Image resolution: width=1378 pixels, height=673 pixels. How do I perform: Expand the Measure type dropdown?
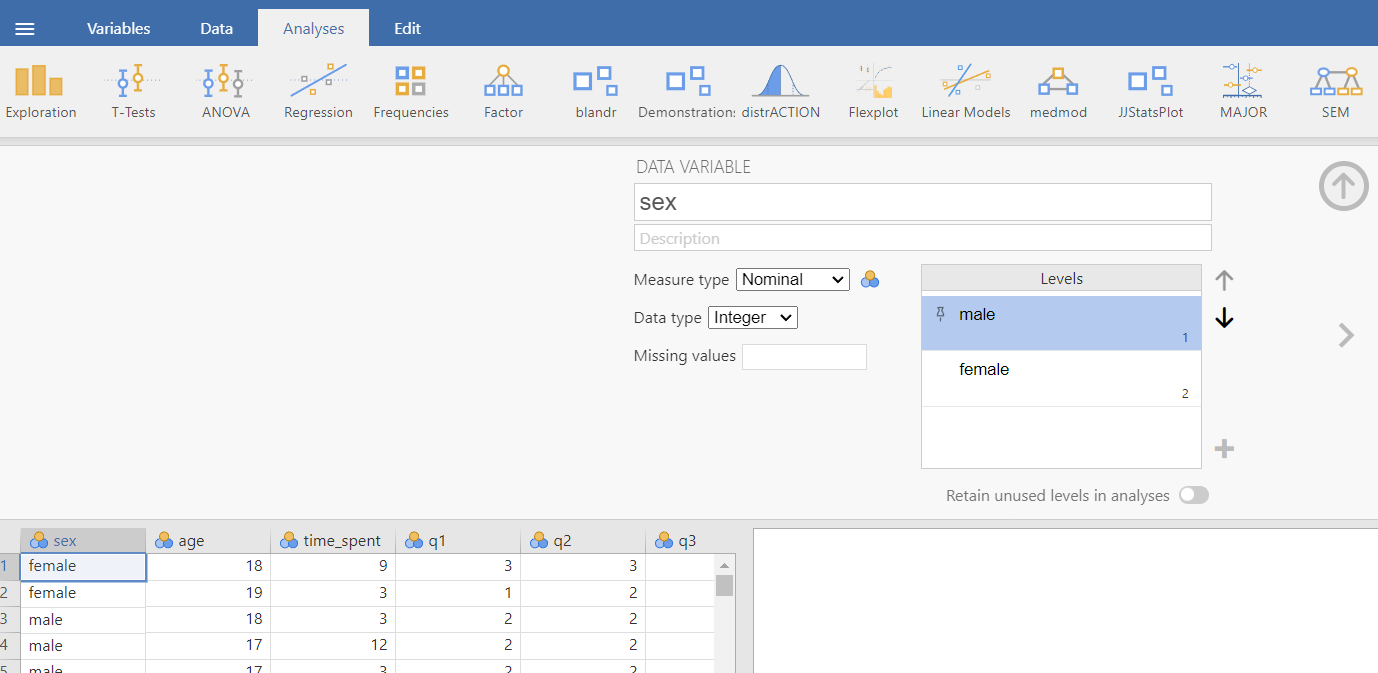click(x=792, y=280)
